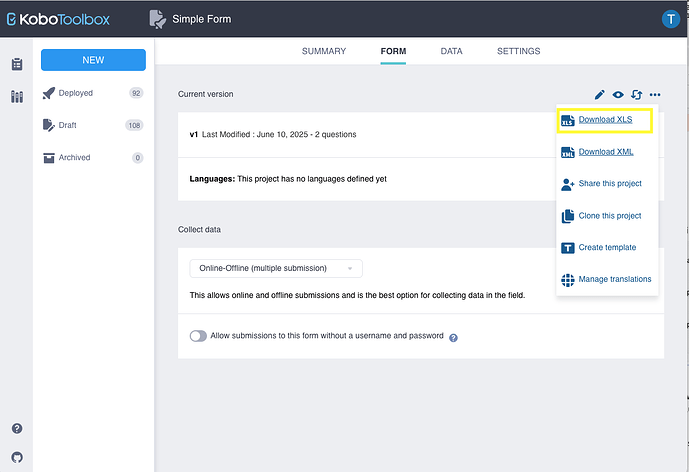Click the Draft pencil-document icon
This screenshot has height=472, width=689.
tap(49, 125)
